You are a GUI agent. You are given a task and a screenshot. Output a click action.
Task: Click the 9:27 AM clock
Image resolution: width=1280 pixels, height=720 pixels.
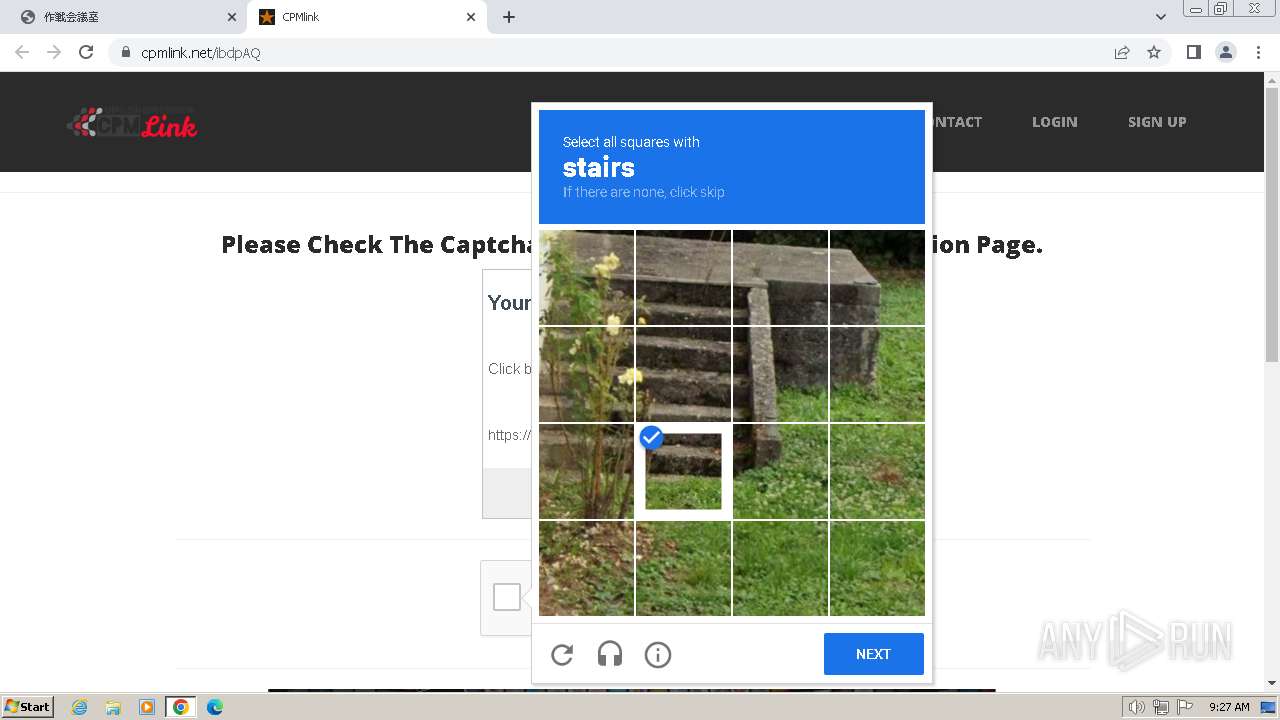(x=1229, y=707)
